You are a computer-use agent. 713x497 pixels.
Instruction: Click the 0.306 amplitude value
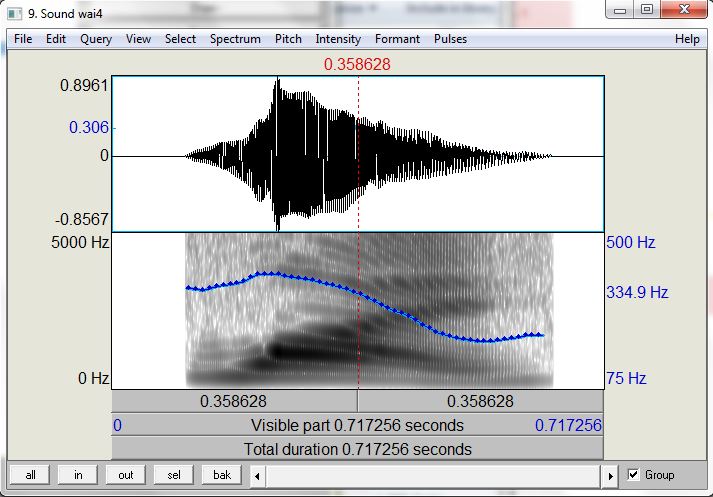tap(89, 127)
